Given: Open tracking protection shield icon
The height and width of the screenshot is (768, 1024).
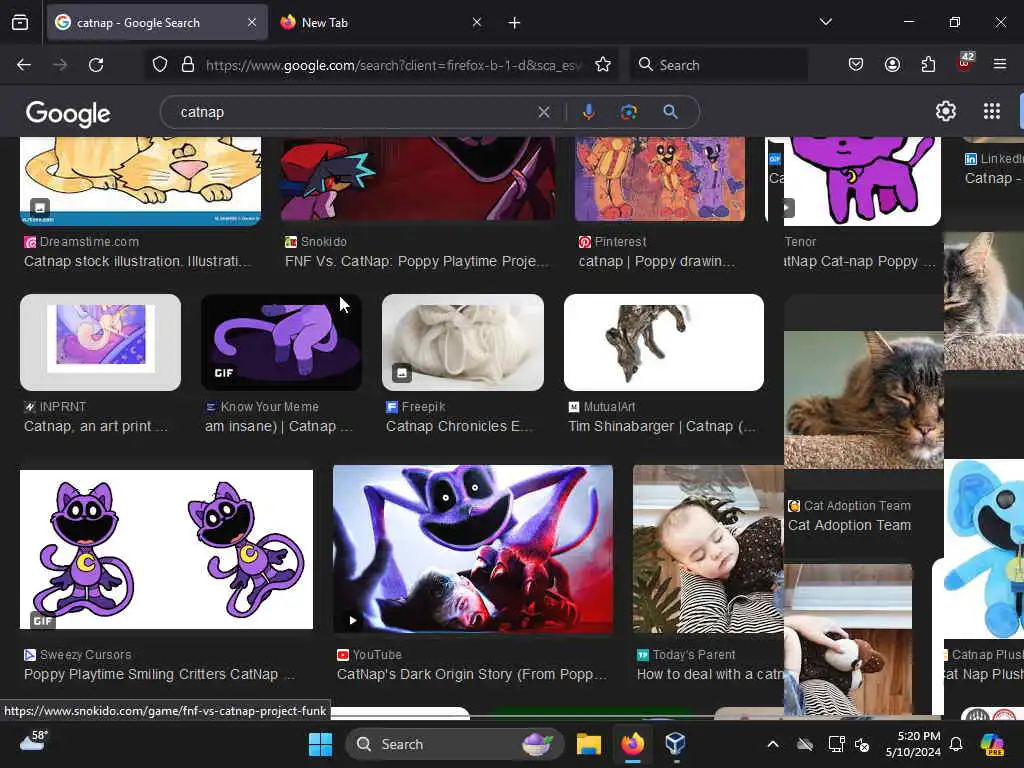Looking at the screenshot, I should pos(160,65).
